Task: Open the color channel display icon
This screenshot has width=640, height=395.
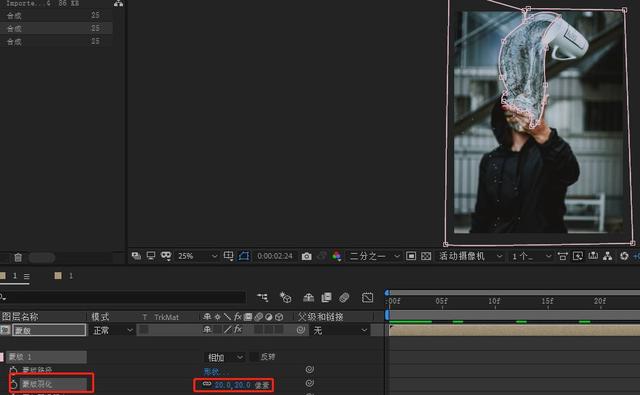Action: point(337,256)
